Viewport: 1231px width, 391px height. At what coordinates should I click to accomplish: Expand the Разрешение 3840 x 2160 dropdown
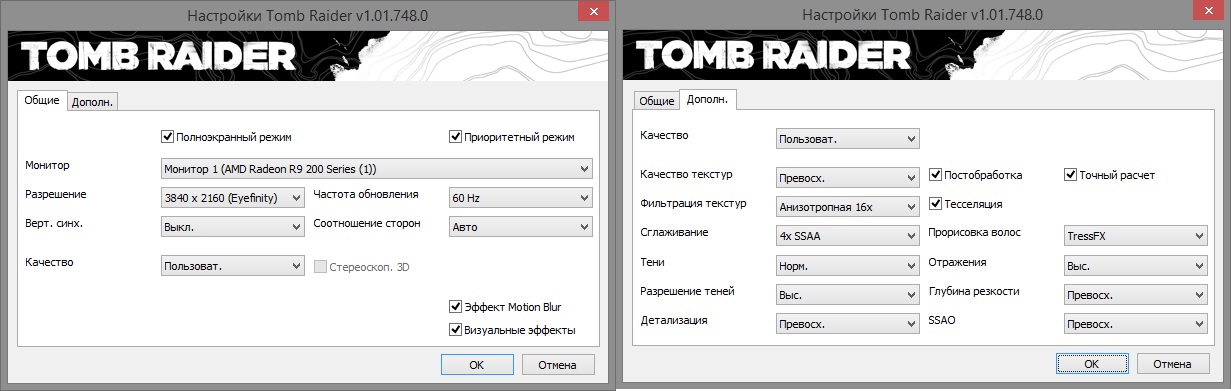(232, 198)
